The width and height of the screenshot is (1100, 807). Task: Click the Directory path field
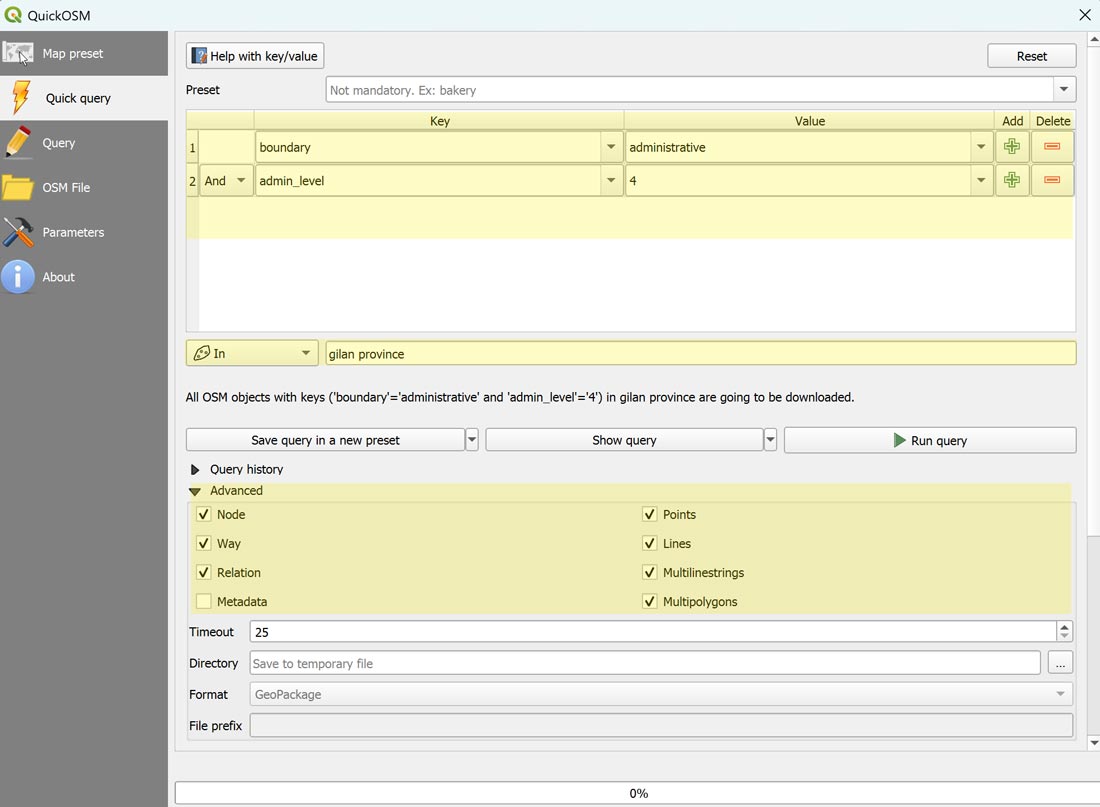pos(645,663)
